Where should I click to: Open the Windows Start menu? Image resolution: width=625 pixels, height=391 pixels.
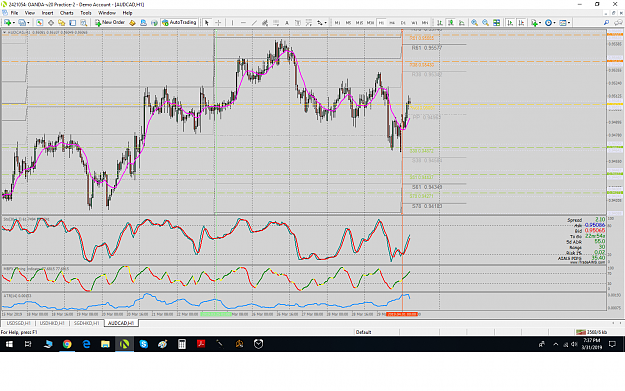9,344
